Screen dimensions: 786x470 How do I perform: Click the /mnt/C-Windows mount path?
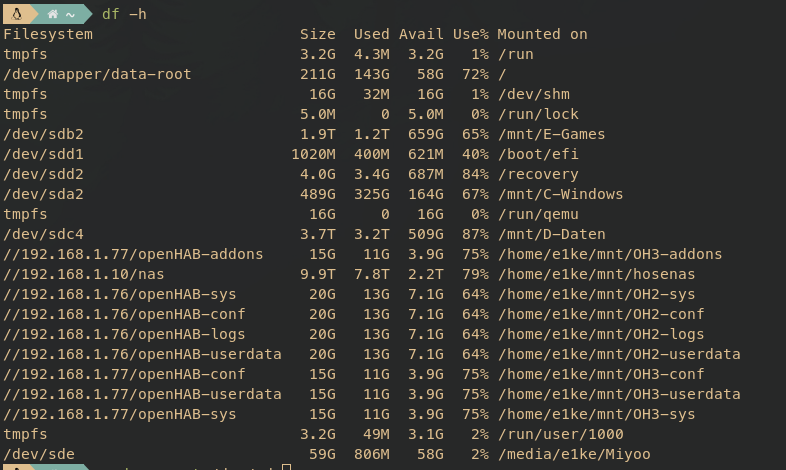click(560, 194)
